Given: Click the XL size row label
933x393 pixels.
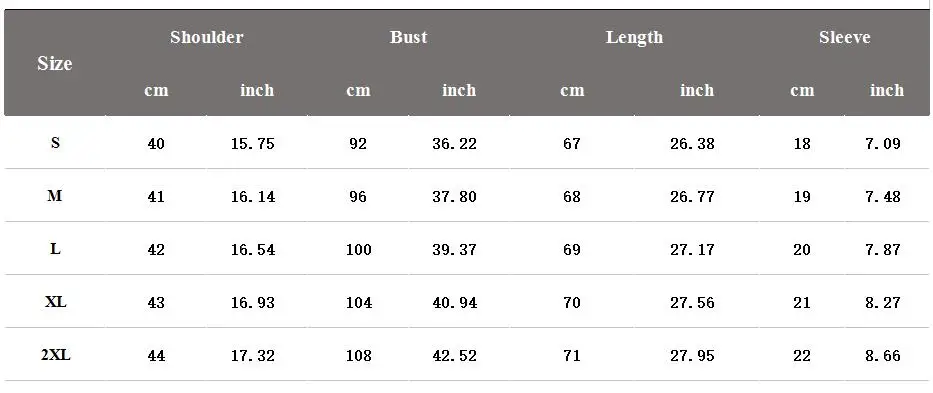Looking at the screenshot, I should pyautogui.click(x=55, y=302).
